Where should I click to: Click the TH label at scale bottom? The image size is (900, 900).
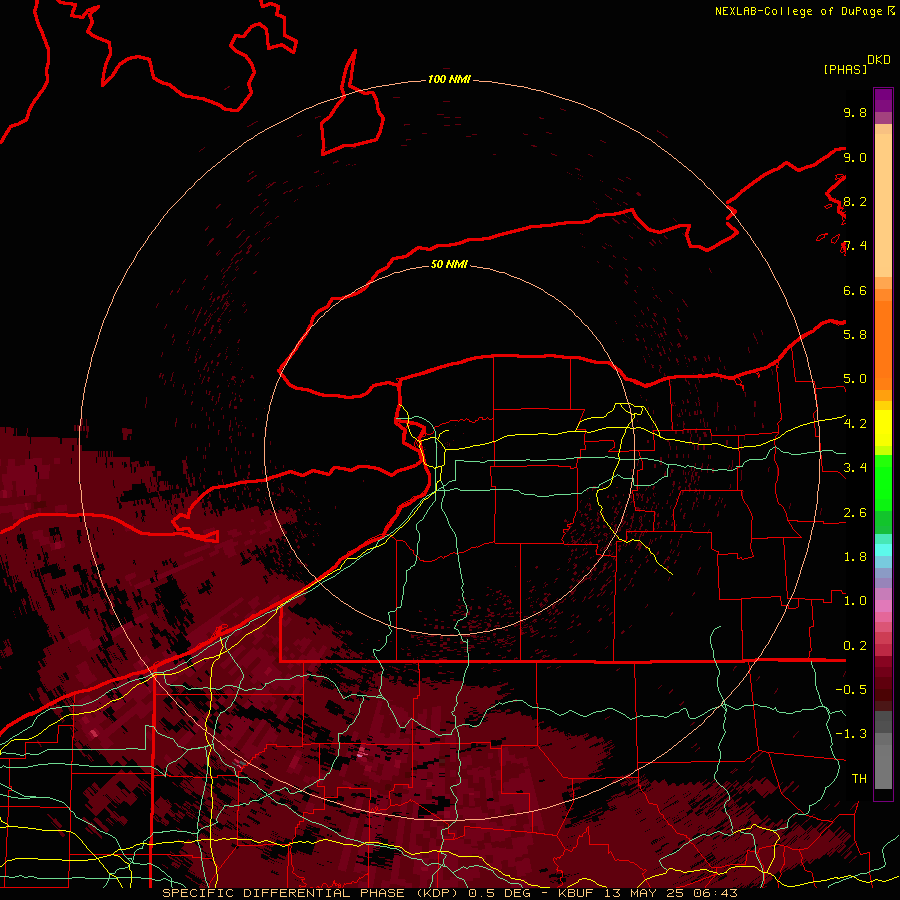[x=859, y=779]
